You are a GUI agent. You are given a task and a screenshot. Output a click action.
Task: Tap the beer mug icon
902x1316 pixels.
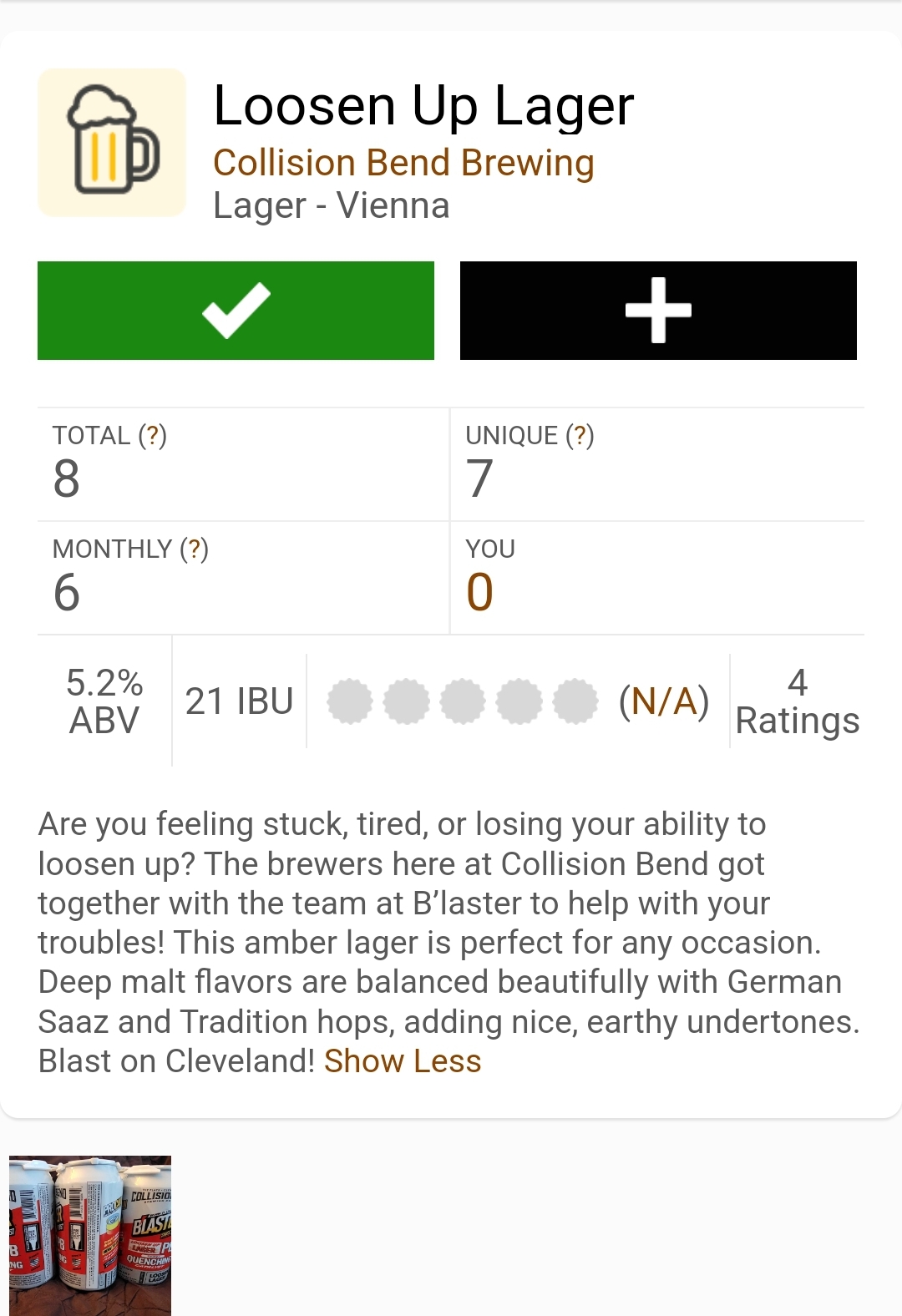tap(112, 142)
